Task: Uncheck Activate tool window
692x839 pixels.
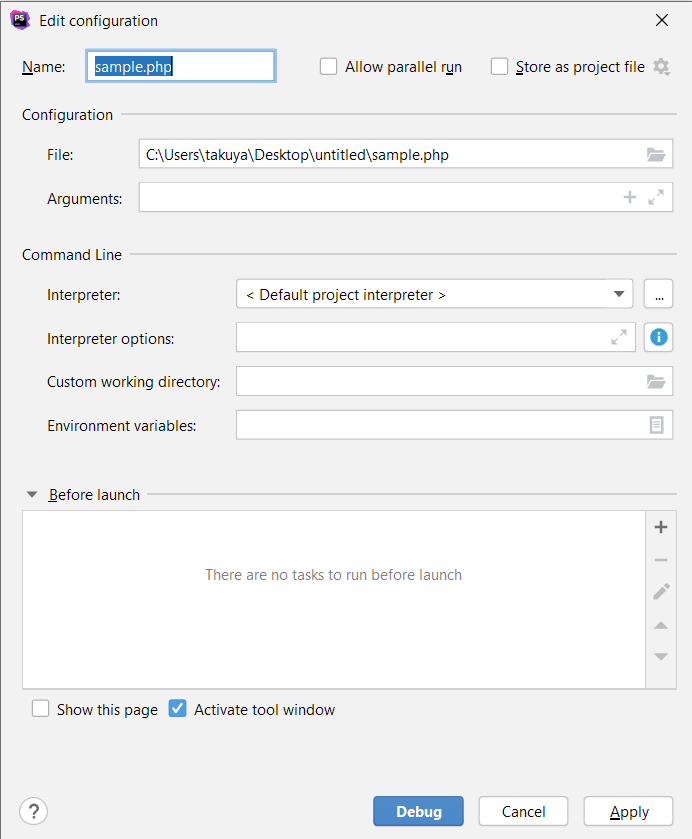Action: (x=178, y=709)
